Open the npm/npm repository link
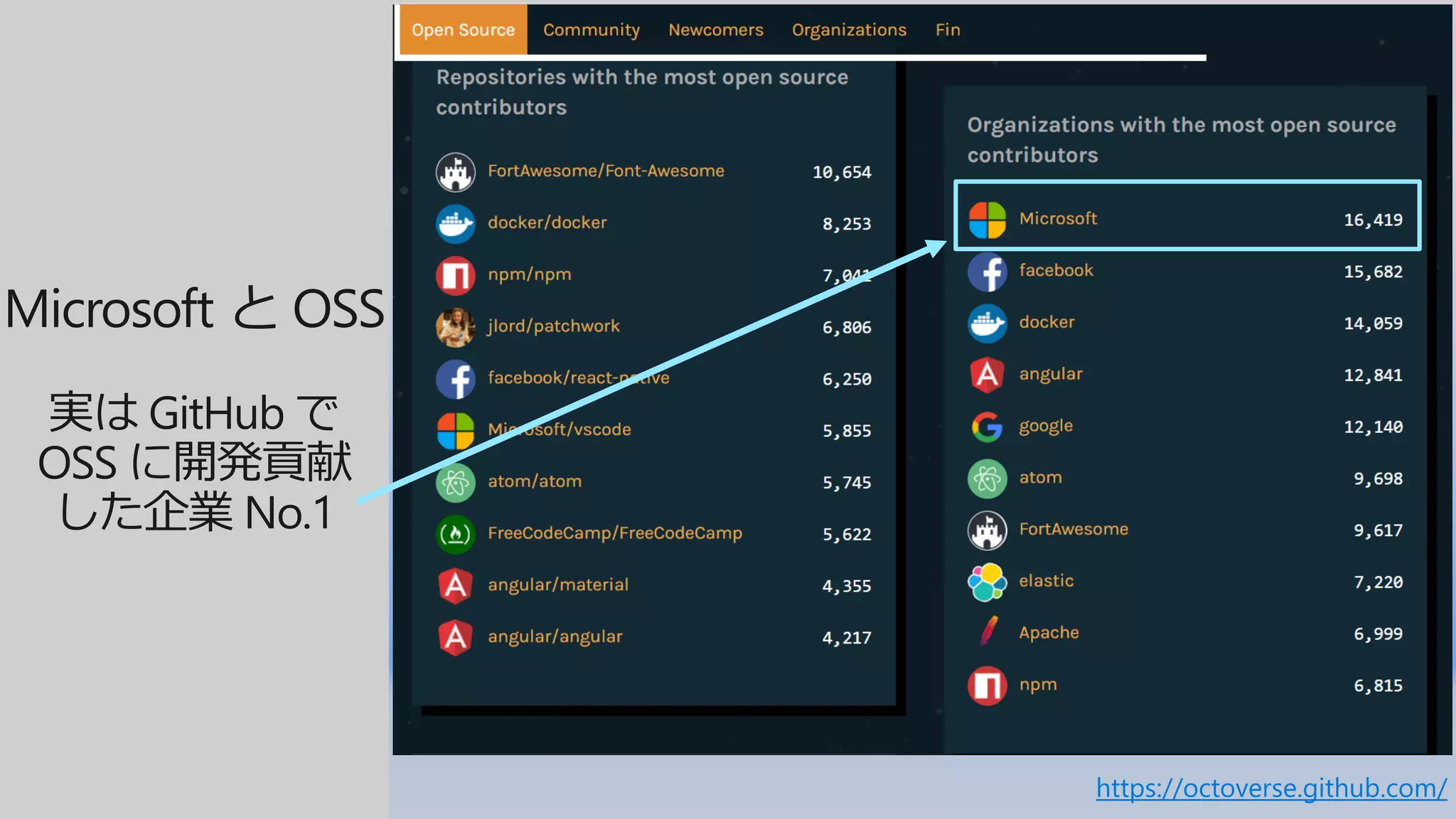 pos(529,274)
